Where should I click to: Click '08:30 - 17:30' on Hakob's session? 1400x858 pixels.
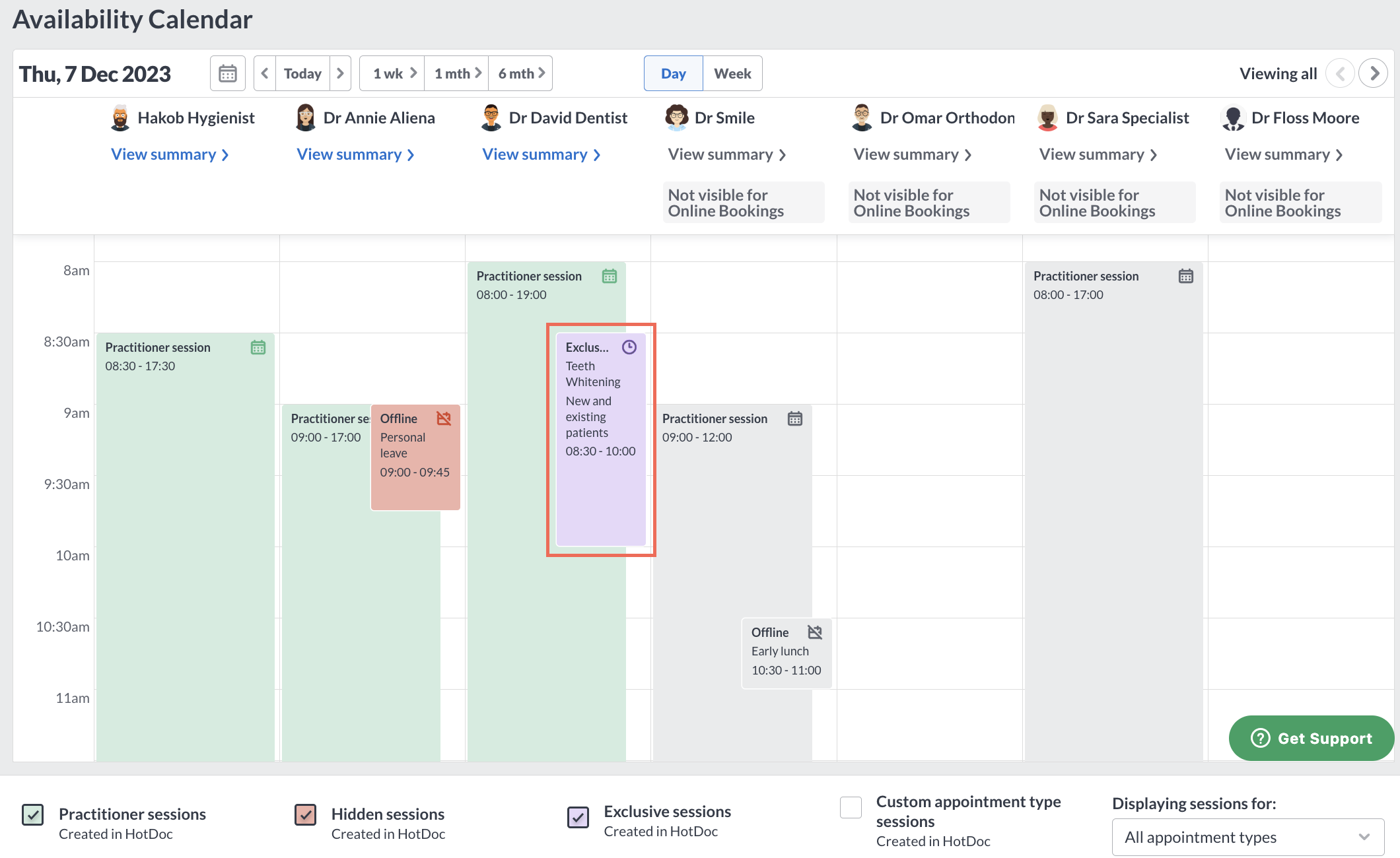pos(140,366)
